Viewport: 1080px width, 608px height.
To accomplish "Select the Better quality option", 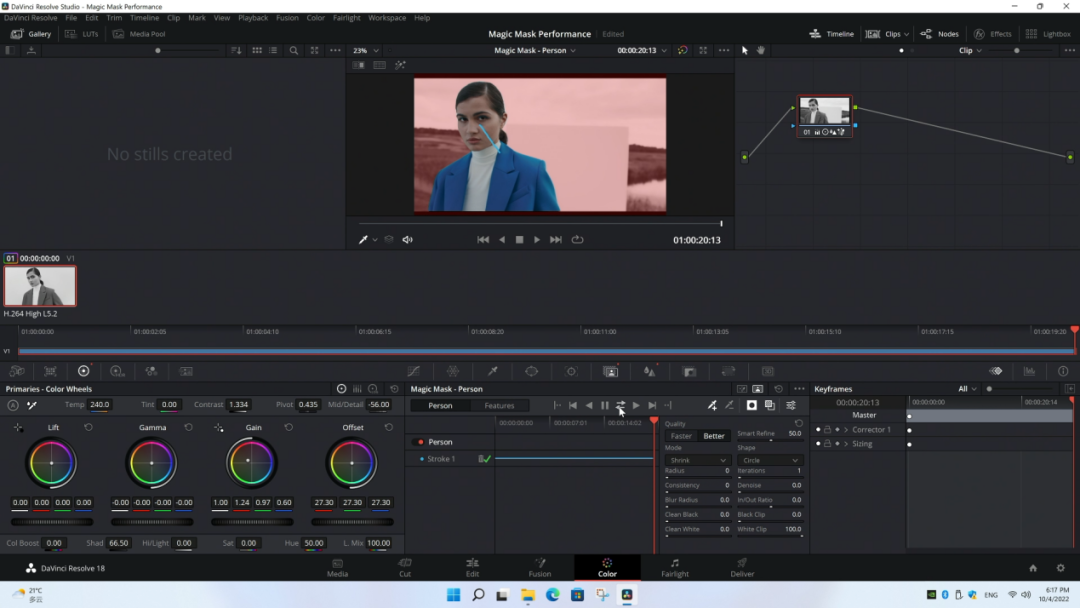I will (x=714, y=436).
